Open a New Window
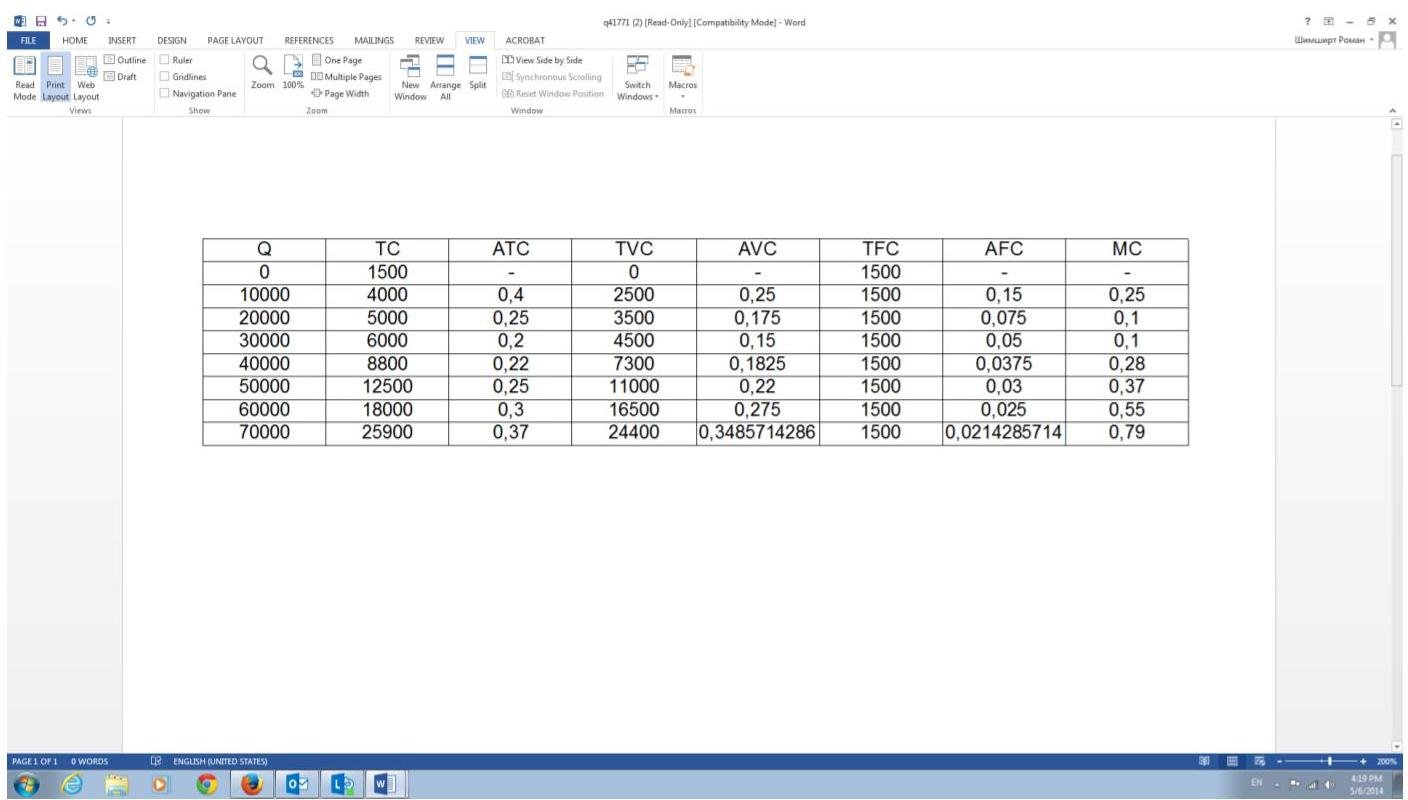The width and height of the screenshot is (1408, 800). 410,75
